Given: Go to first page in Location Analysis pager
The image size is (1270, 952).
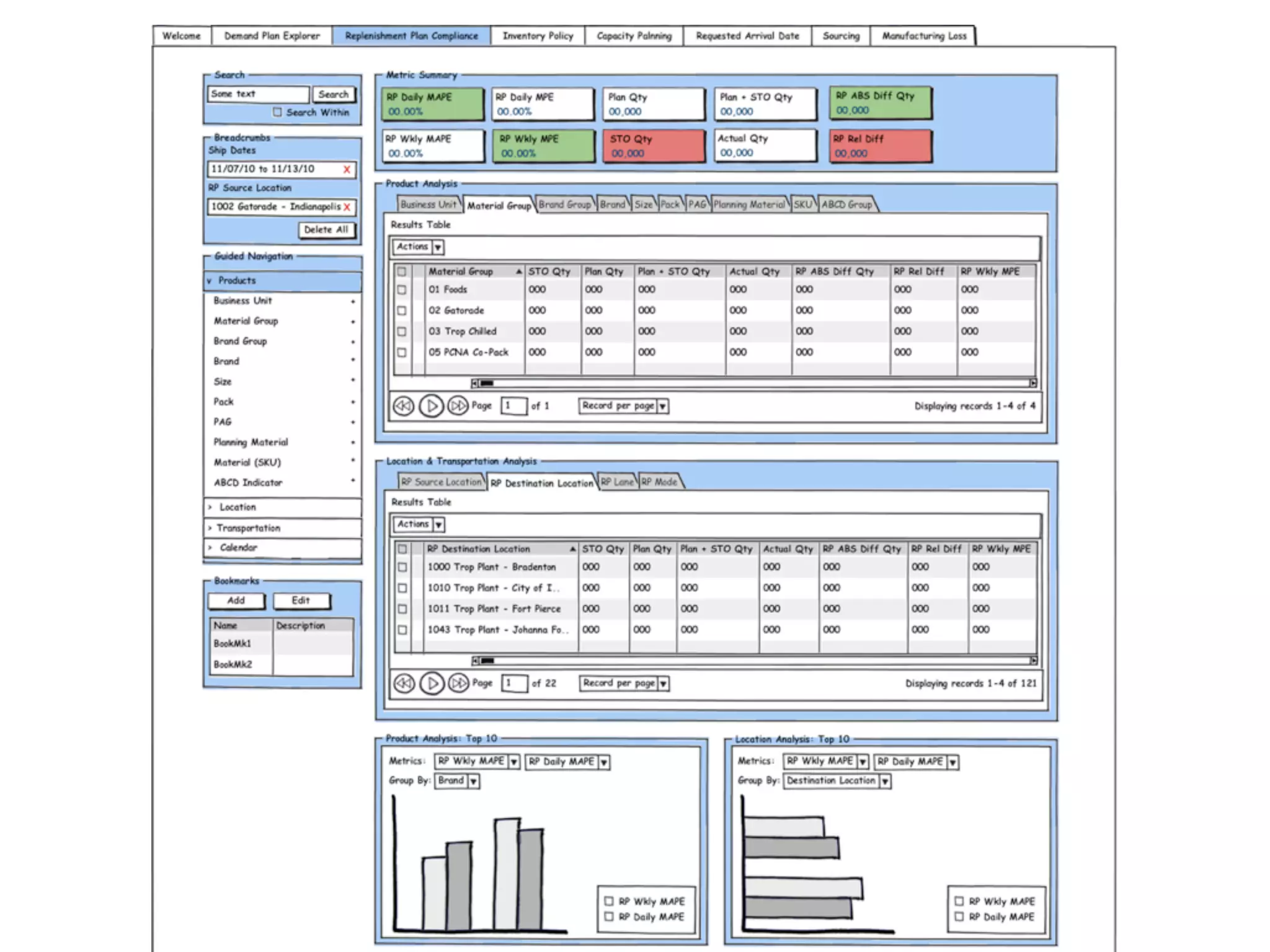Looking at the screenshot, I should coord(404,683).
